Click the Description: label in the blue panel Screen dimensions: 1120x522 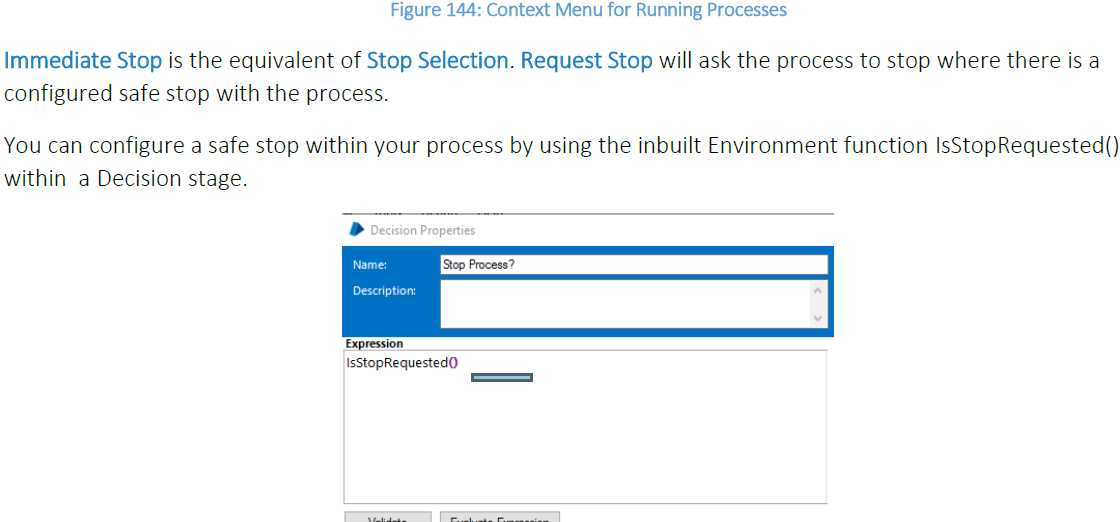(384, 291)
